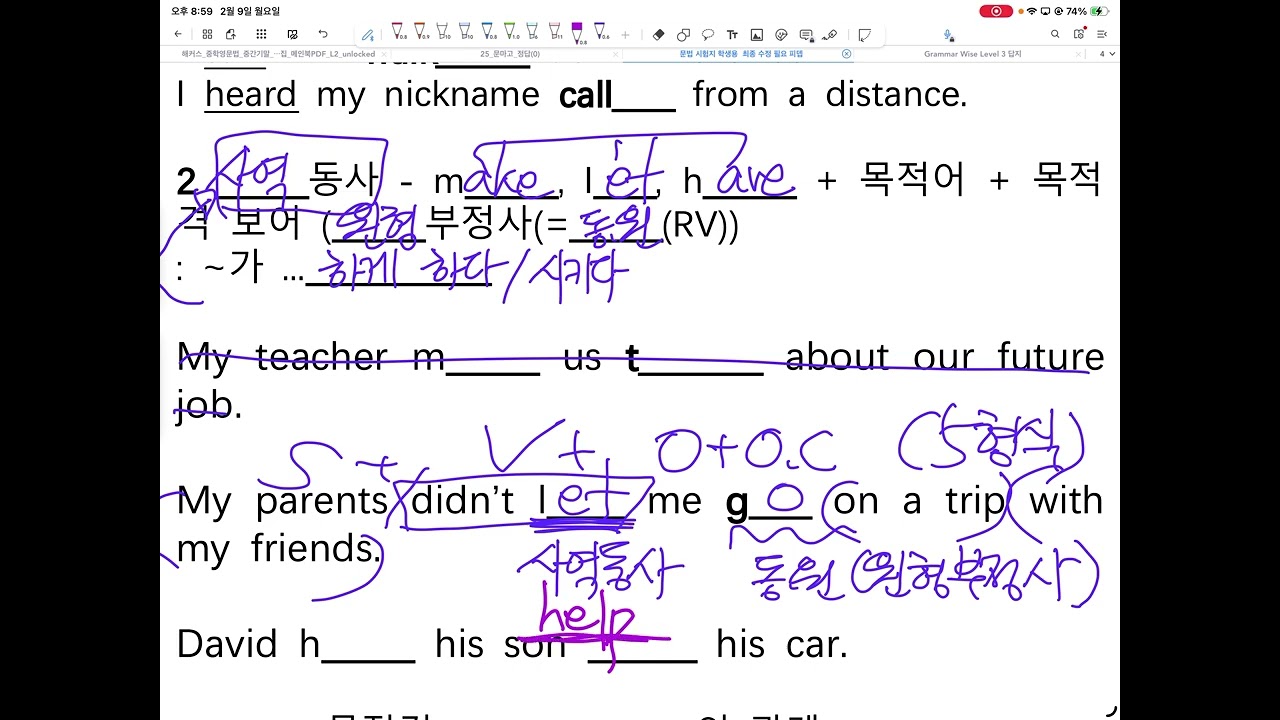This screenshot has width=1280, height=720.
Task: Open search with magnifier icon
Action: (1055, 34)
